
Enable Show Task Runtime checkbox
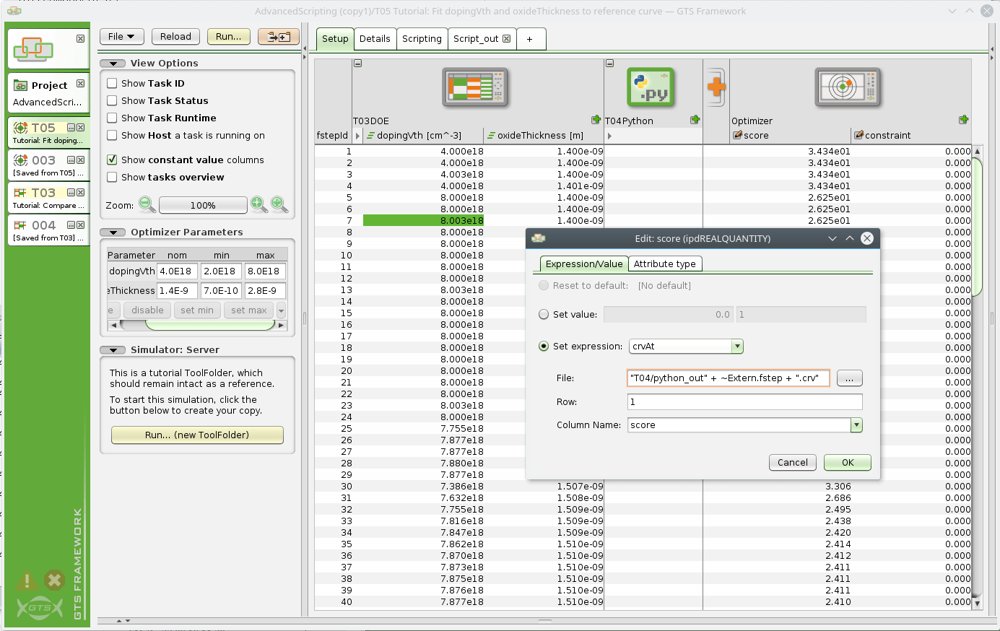pos(112,117)
